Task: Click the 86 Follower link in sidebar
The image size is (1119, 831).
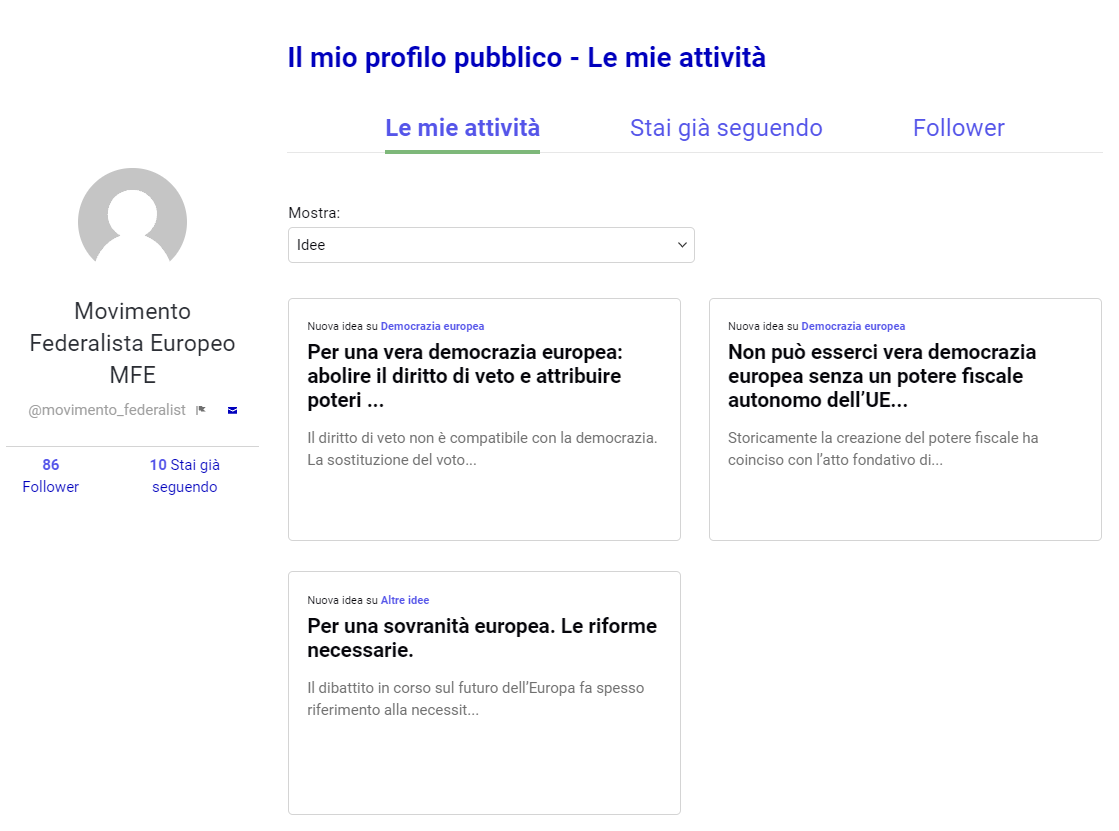Action: pos(51,475)
